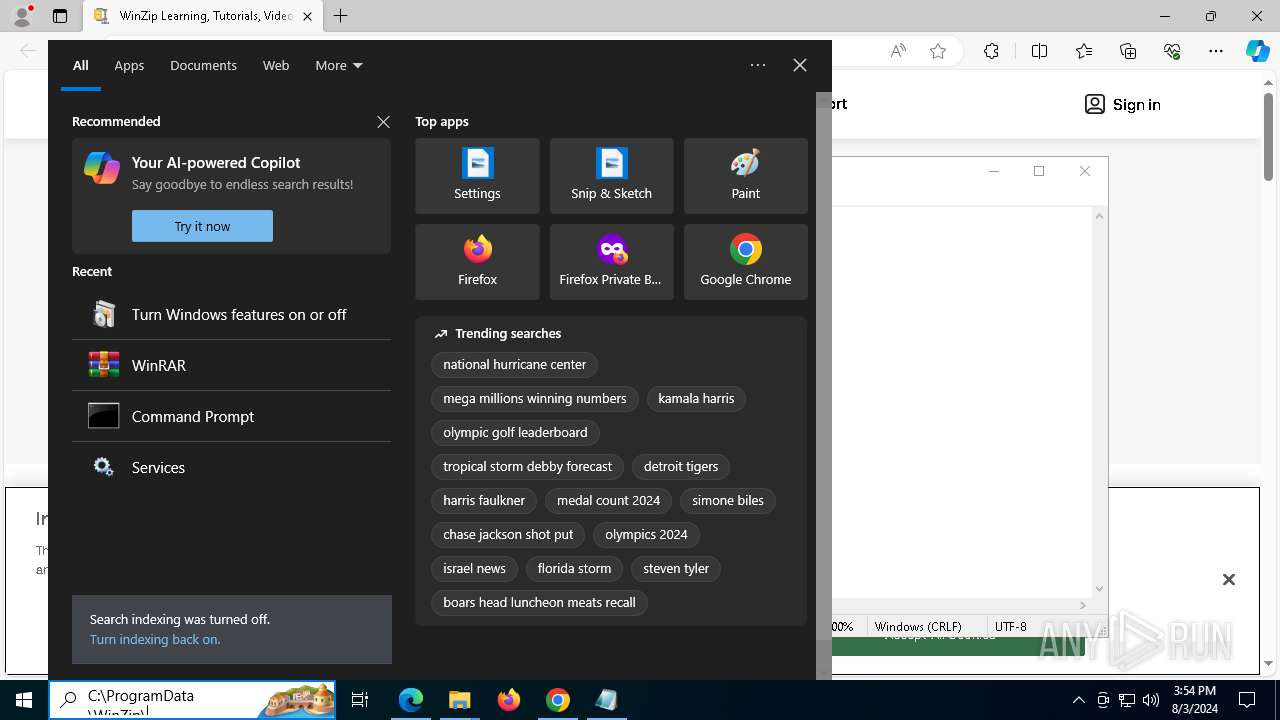Screen dimensions: 1280x720
Task: Click the taskbar search input box
Action: point(192,700)
